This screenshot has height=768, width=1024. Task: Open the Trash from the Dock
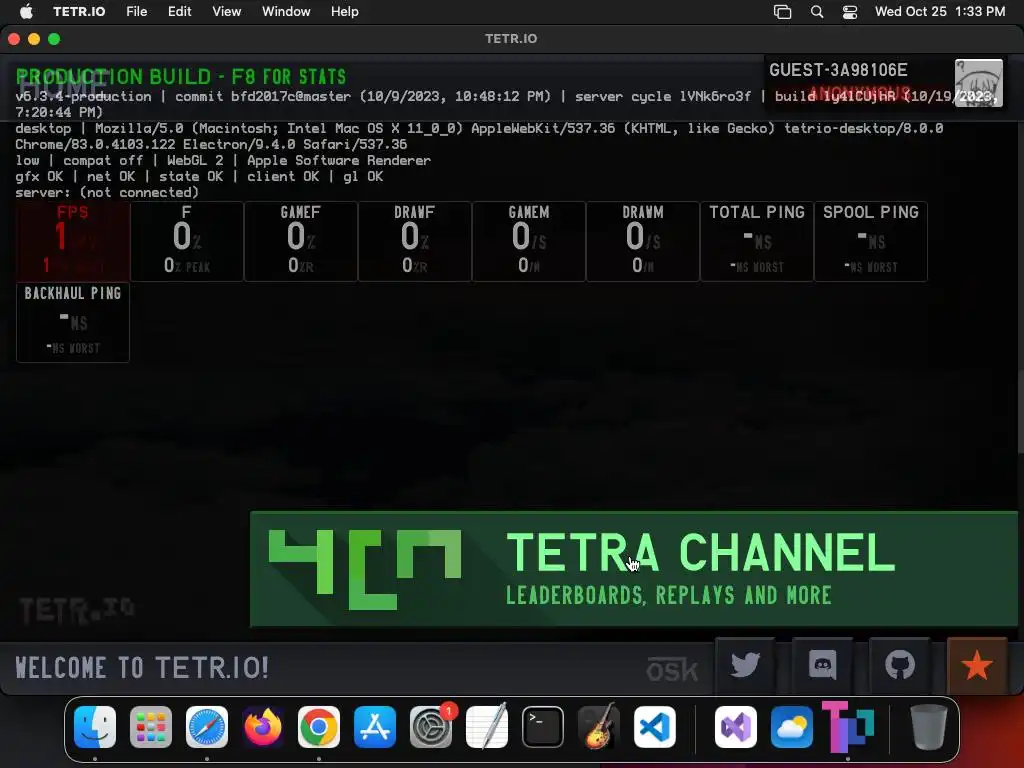tap(929, 727)
